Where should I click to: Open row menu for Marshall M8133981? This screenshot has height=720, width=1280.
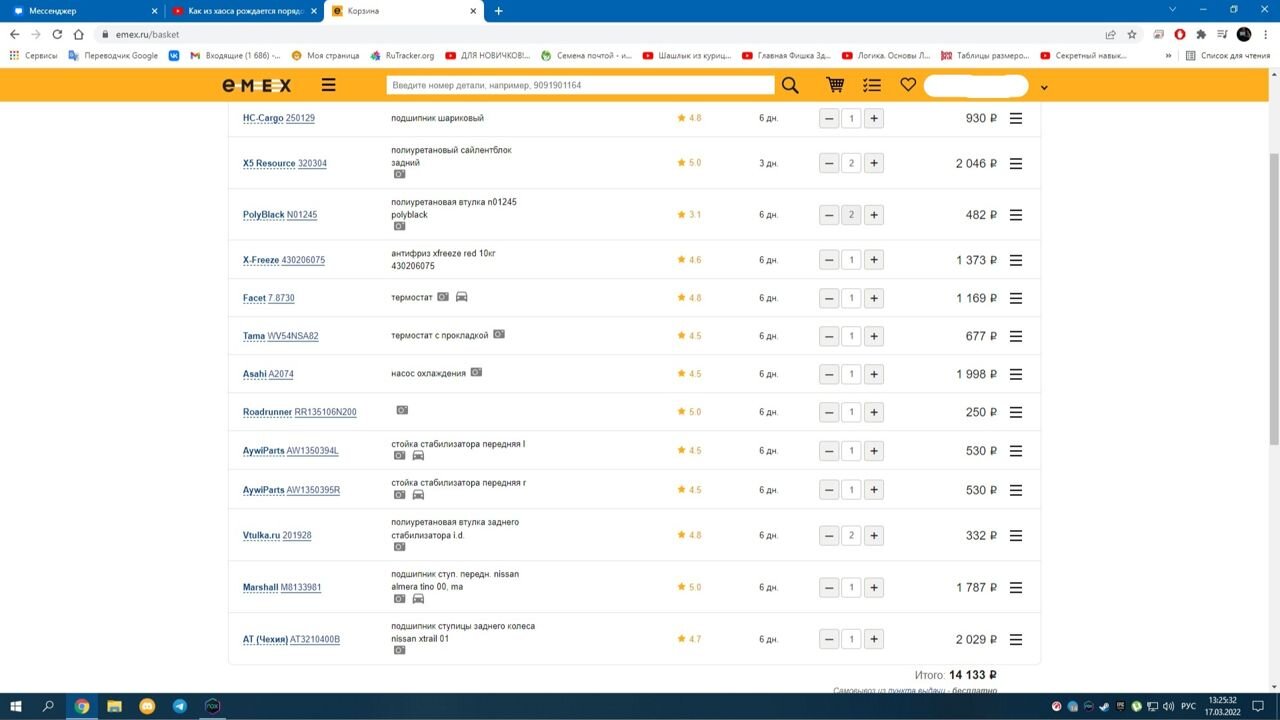(x=1016, y=588)
